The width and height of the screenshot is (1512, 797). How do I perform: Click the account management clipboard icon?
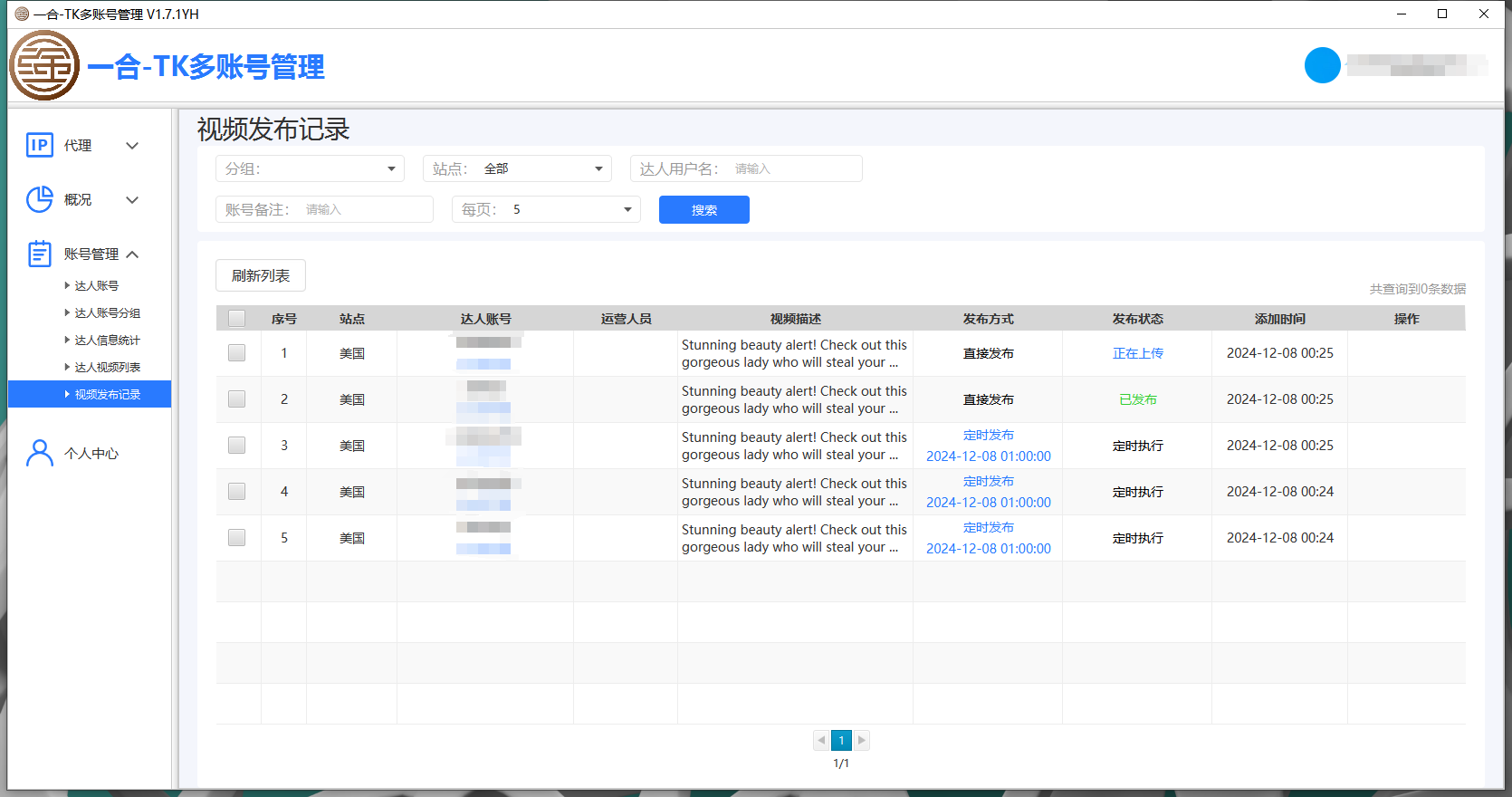pyautogui.click(x=40, y=254)
